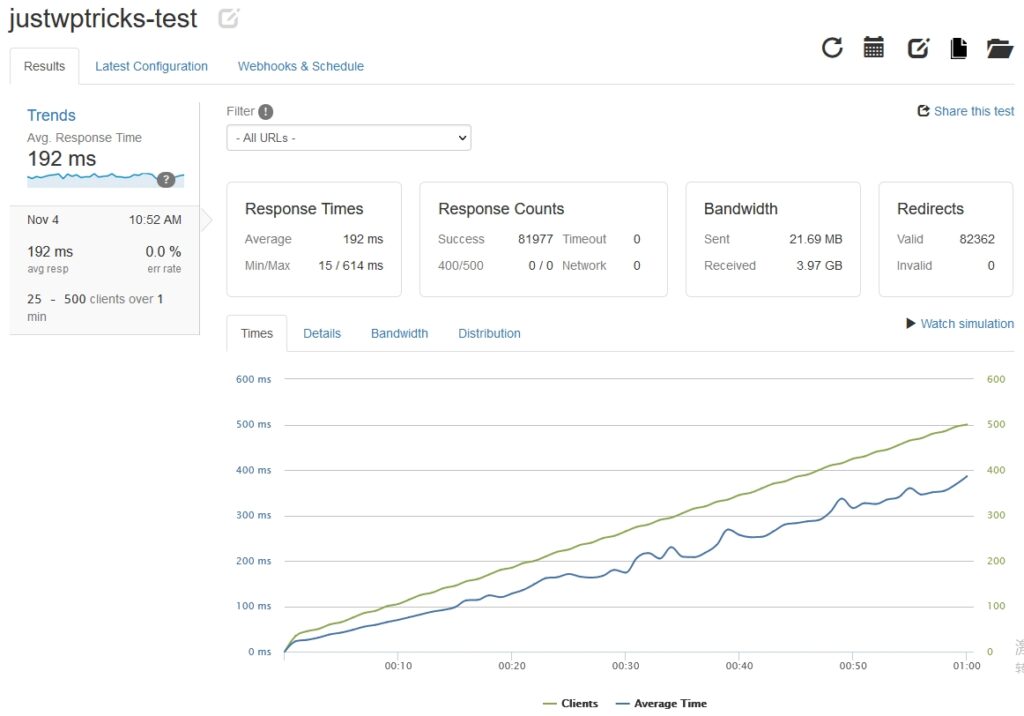This screenshot has height=716, width=1024.
Task: Switch to the Bandwidth chart tab
Action: pyautogui.click(x=399, y=333)
